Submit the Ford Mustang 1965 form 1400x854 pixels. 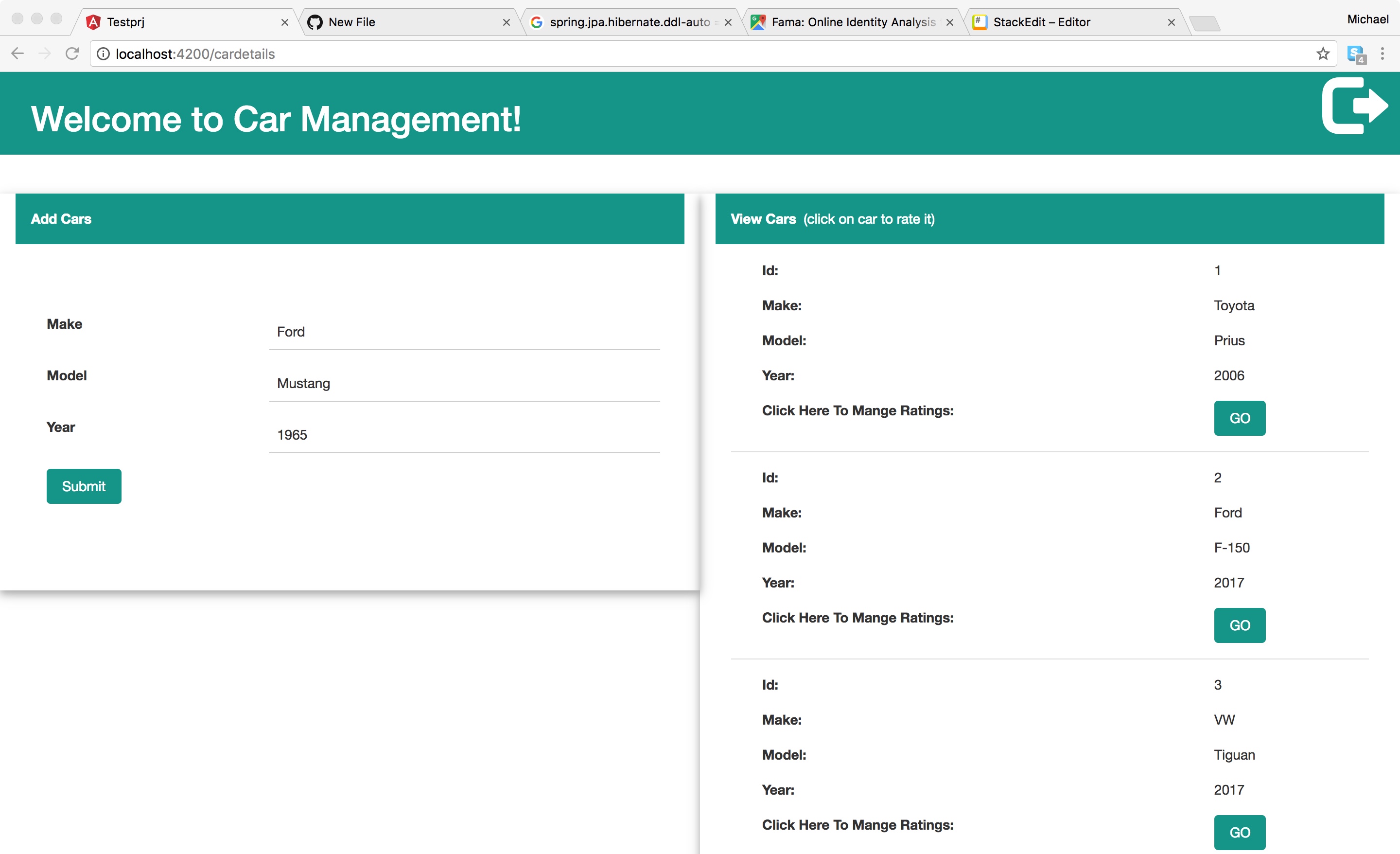(83, 486)
